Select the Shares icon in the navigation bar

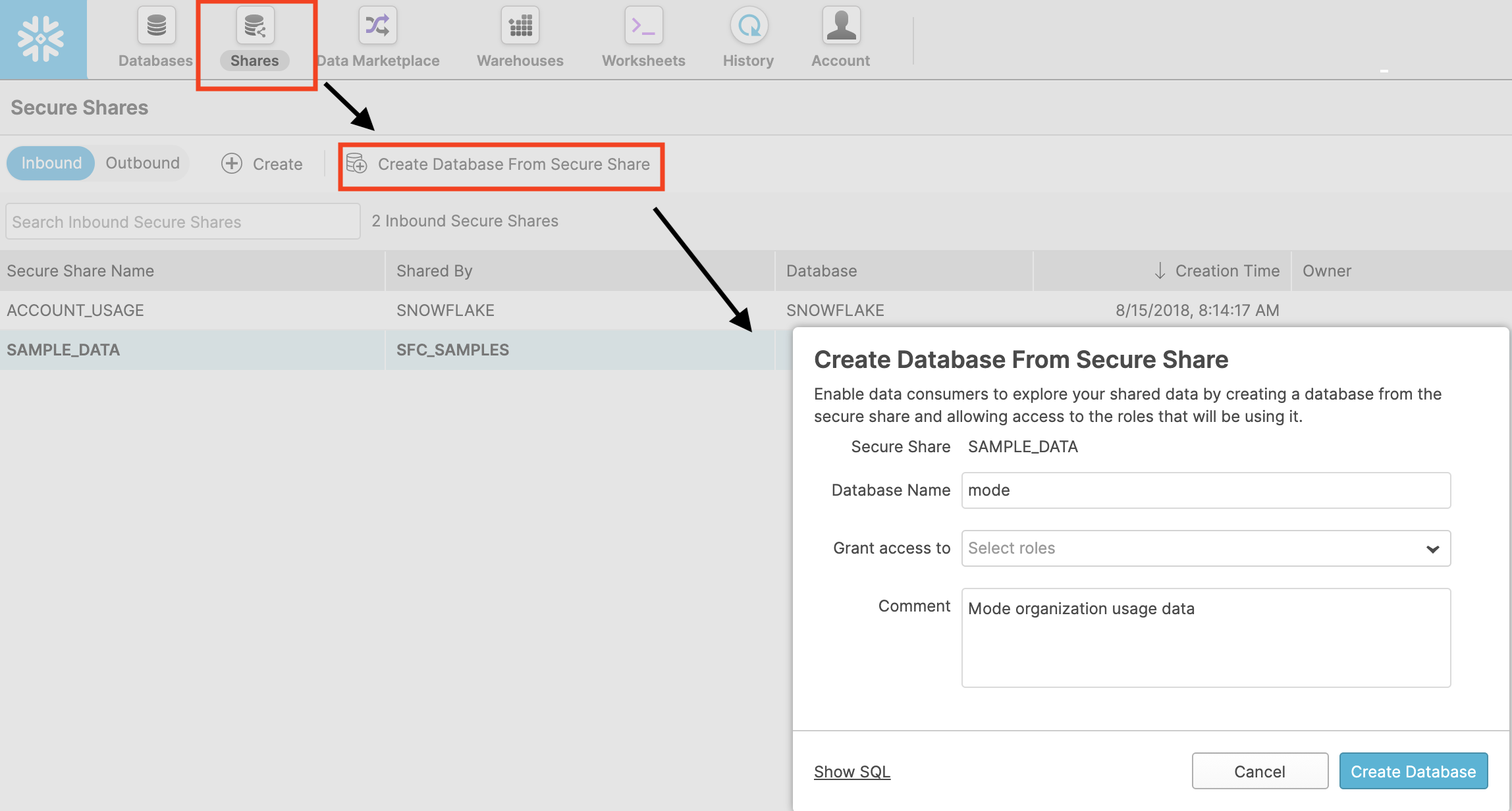[255, 26]
